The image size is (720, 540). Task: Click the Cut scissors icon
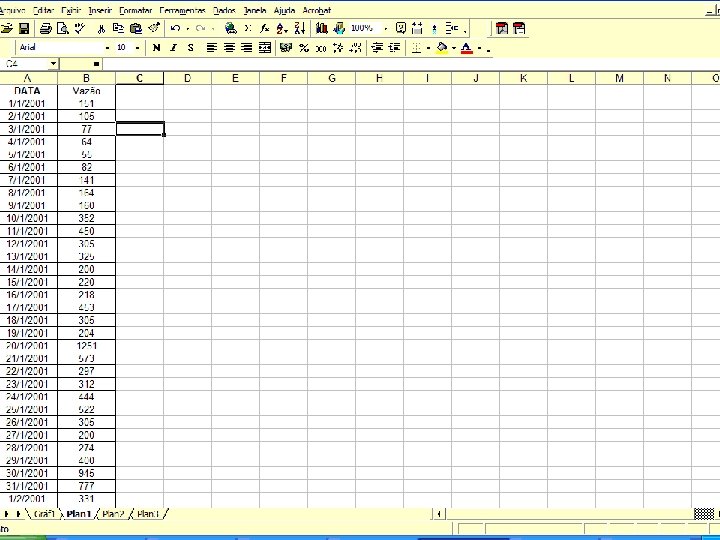(101, 28)
